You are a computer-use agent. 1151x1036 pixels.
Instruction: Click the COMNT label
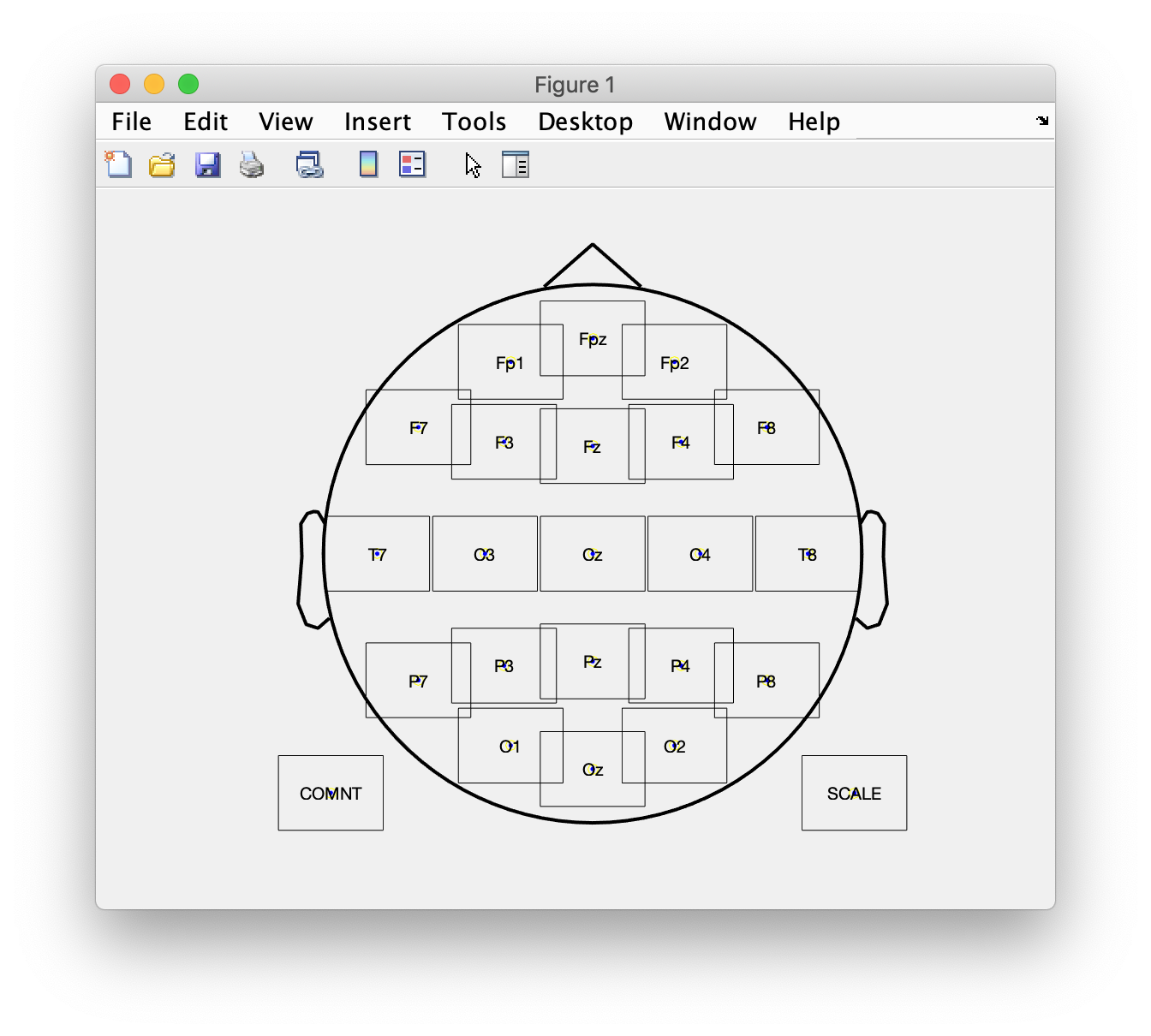[331, 794]
